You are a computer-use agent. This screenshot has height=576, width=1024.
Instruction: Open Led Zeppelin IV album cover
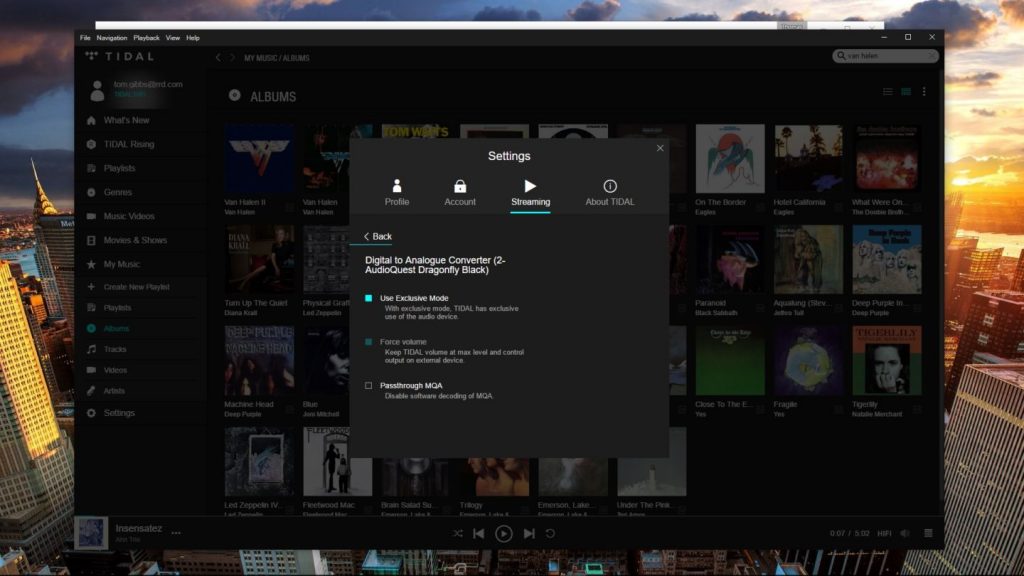point(259,462)
